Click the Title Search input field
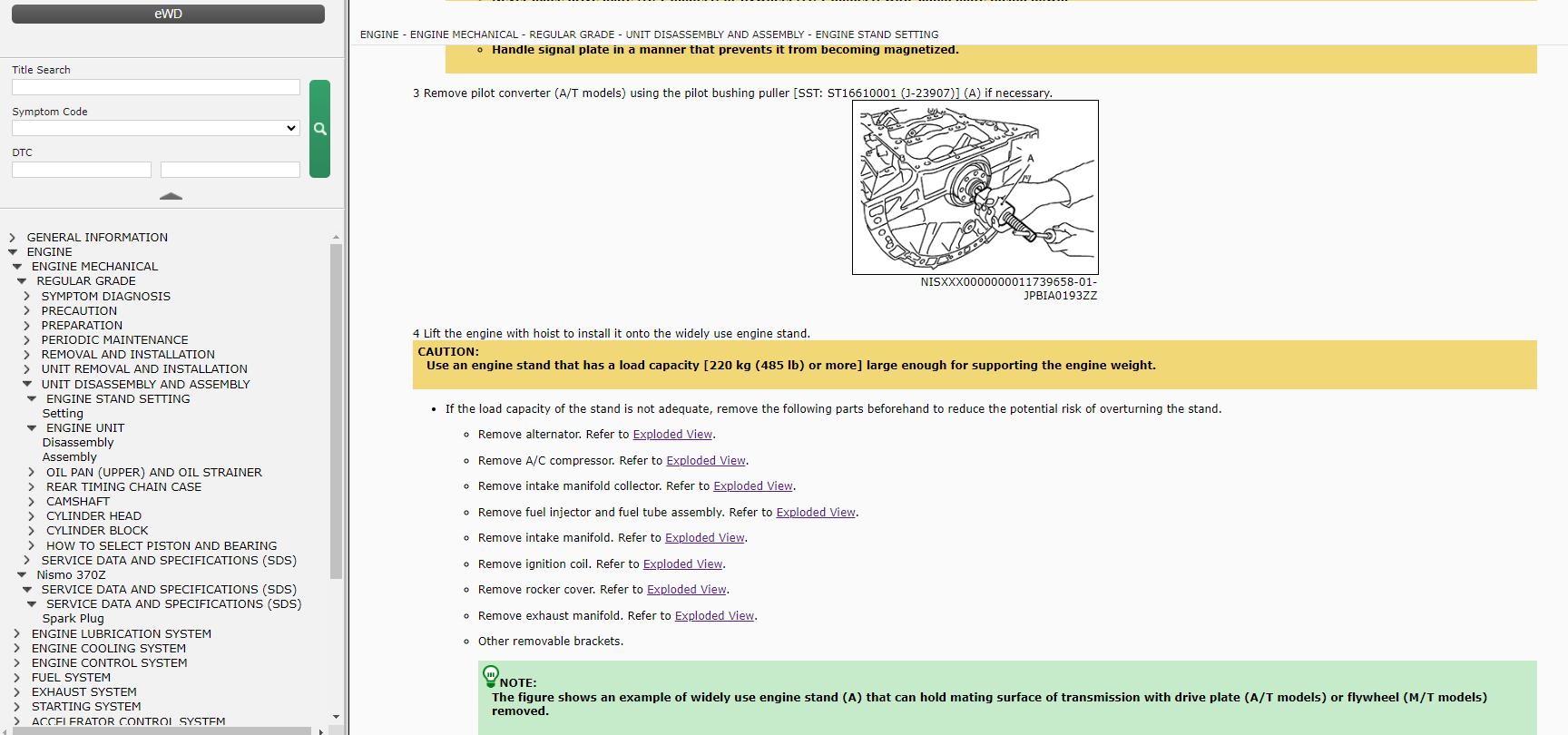This screenshot has width=1568, height=735. [x=155, y=87]
